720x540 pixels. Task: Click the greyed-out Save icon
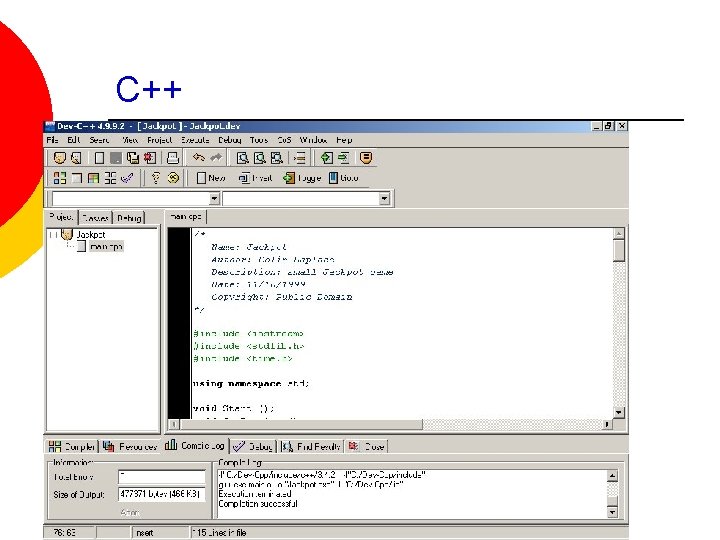116,158
